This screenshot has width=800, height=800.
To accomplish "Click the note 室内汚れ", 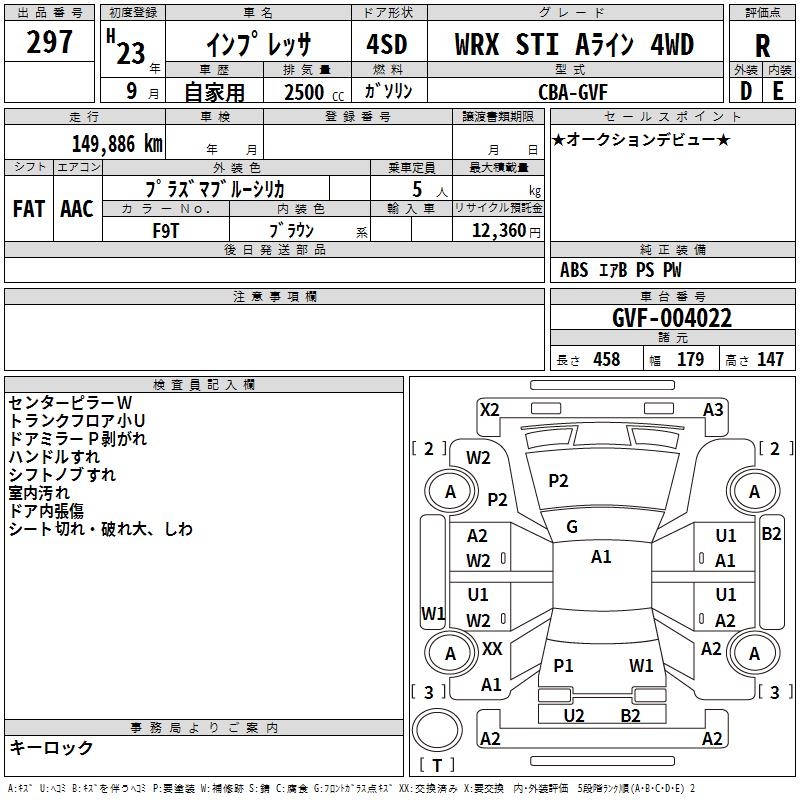I will point(39,493).
